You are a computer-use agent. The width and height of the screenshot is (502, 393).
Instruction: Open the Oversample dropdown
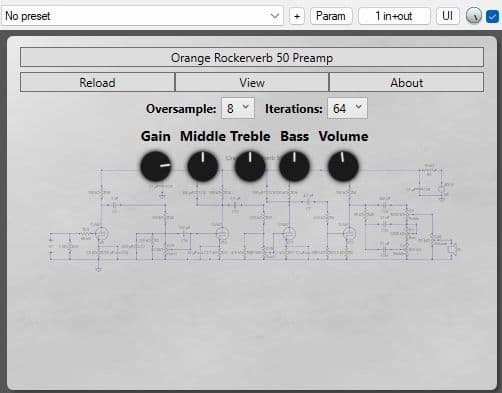click(x=238, y=108)
